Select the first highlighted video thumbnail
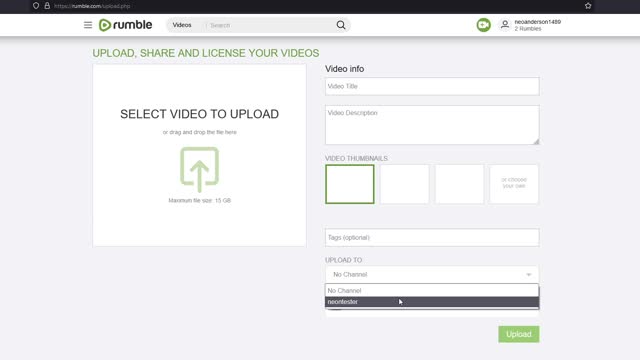 (350, 184)
